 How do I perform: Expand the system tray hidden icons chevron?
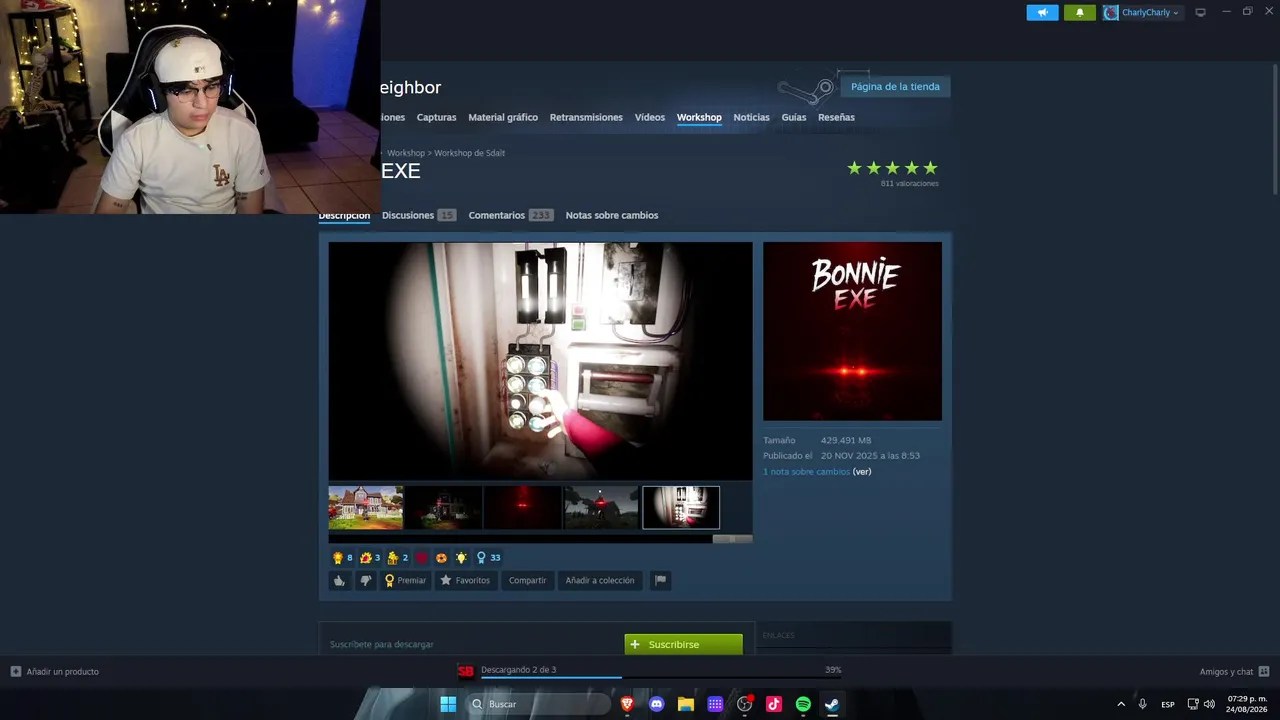coord(1120,704)
